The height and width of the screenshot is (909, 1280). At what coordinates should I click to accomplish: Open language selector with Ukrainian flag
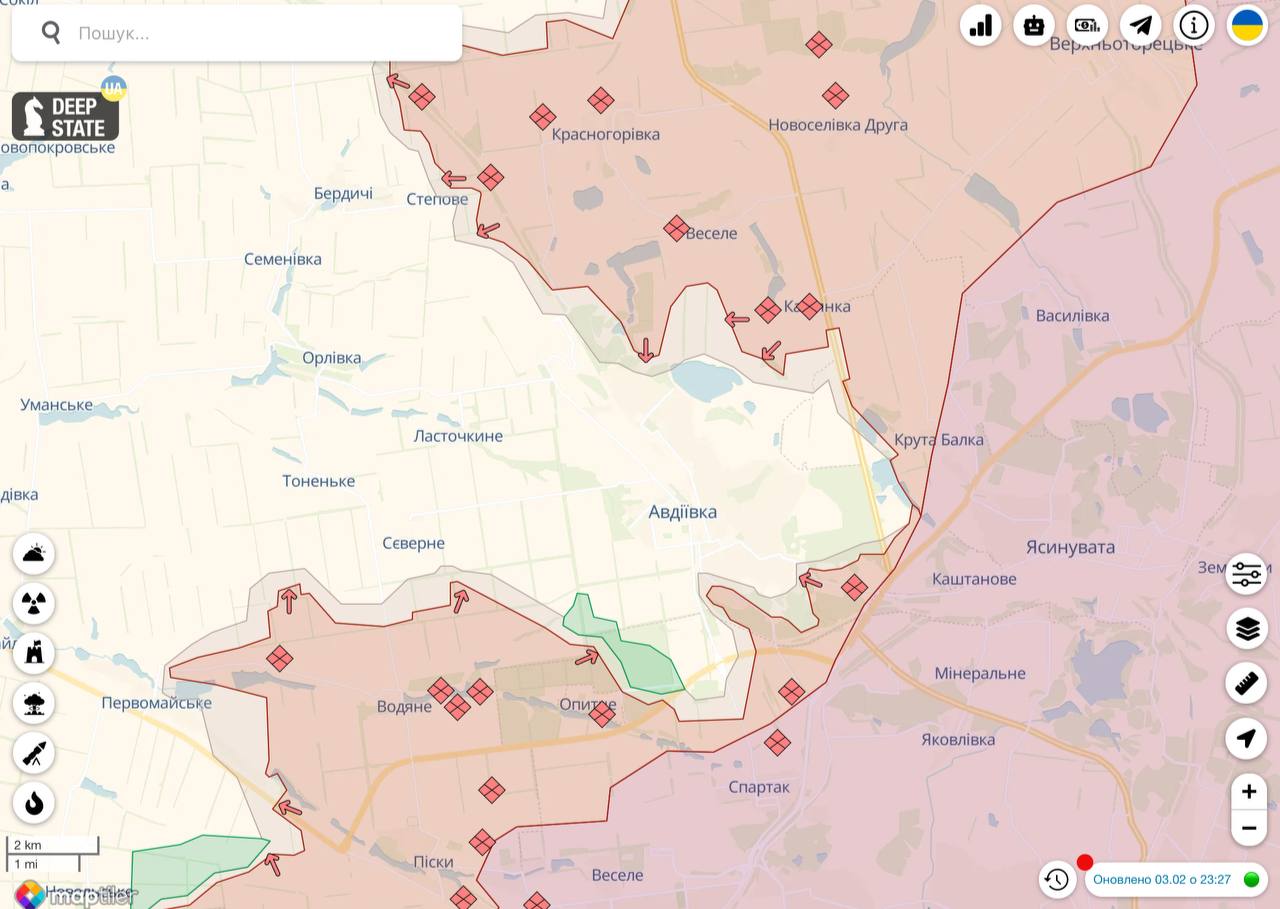[1247, 26]
